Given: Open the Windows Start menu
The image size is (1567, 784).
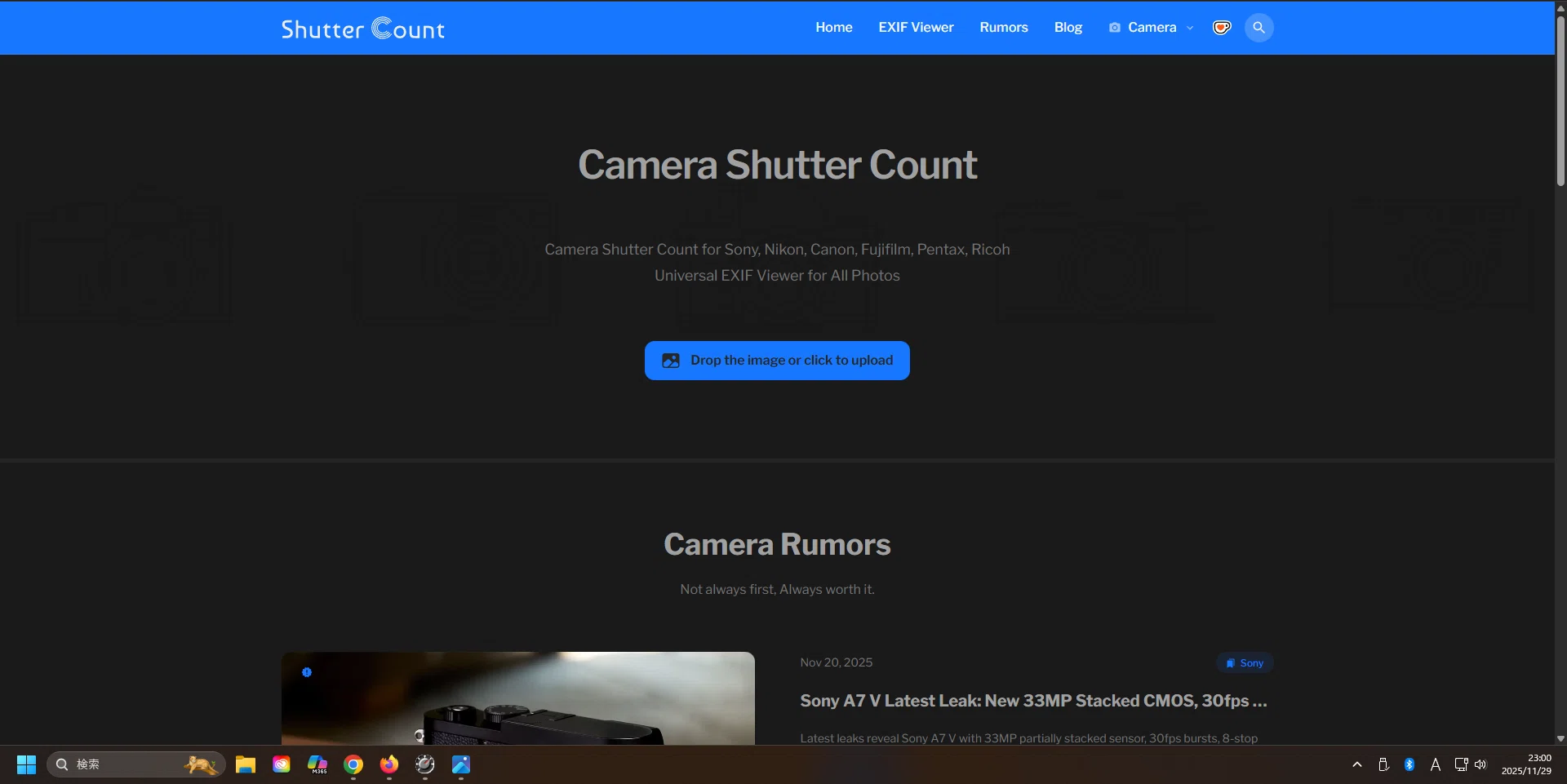Looking at the screenshot, I should coord(26,764).
